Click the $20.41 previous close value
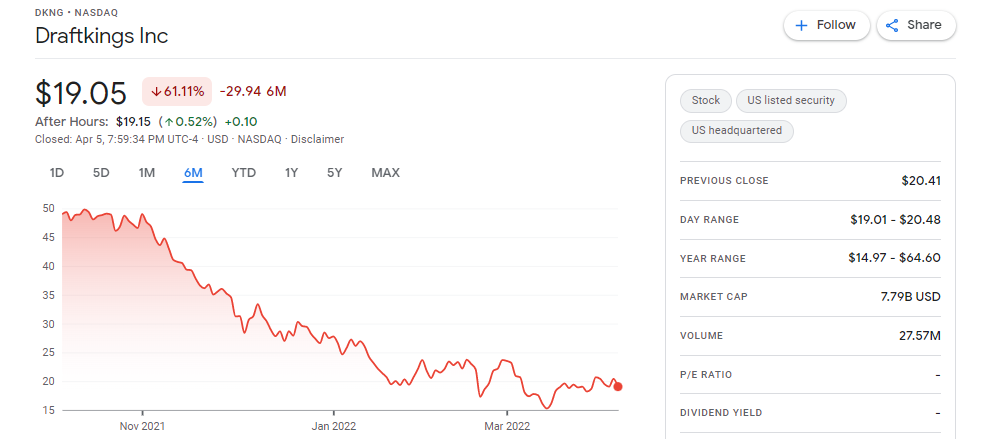989x439 pixels. (921, 181)
